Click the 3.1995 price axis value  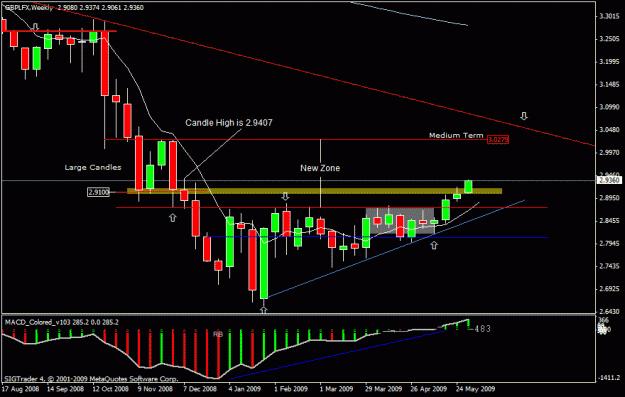point(609,62)
